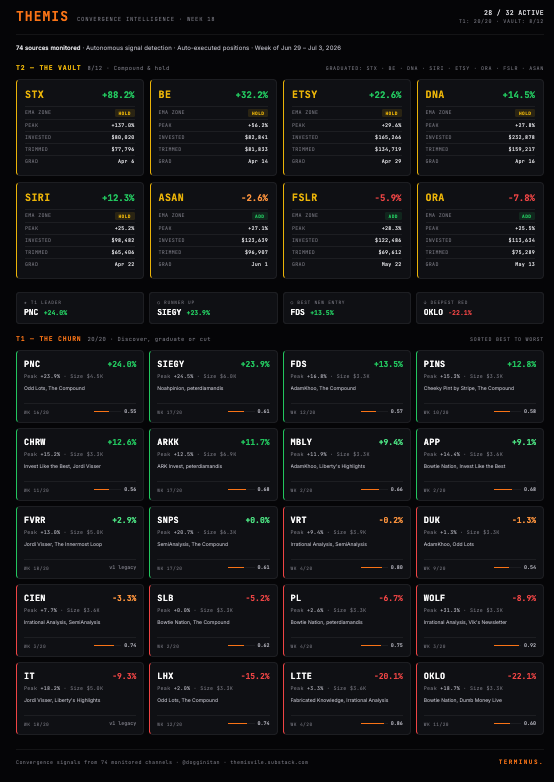The width and height of the screenshot is (554, 782).
Task: Click the LHX -15.2% return value
Action: click(255, 676)
